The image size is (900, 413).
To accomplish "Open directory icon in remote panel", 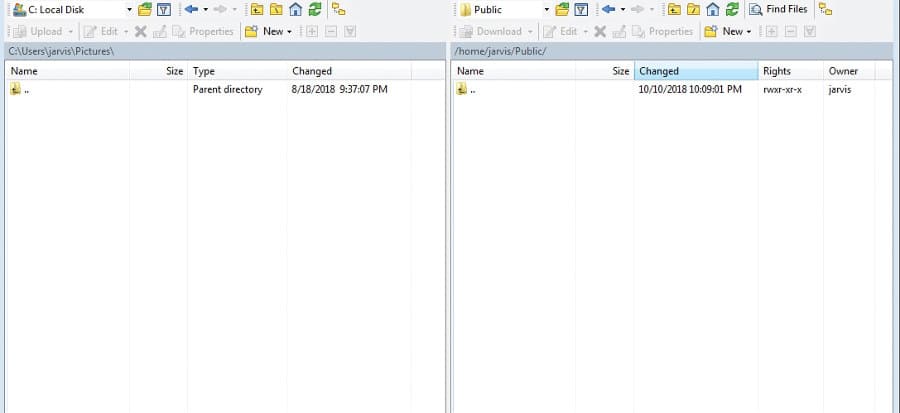I will (562, 9).
